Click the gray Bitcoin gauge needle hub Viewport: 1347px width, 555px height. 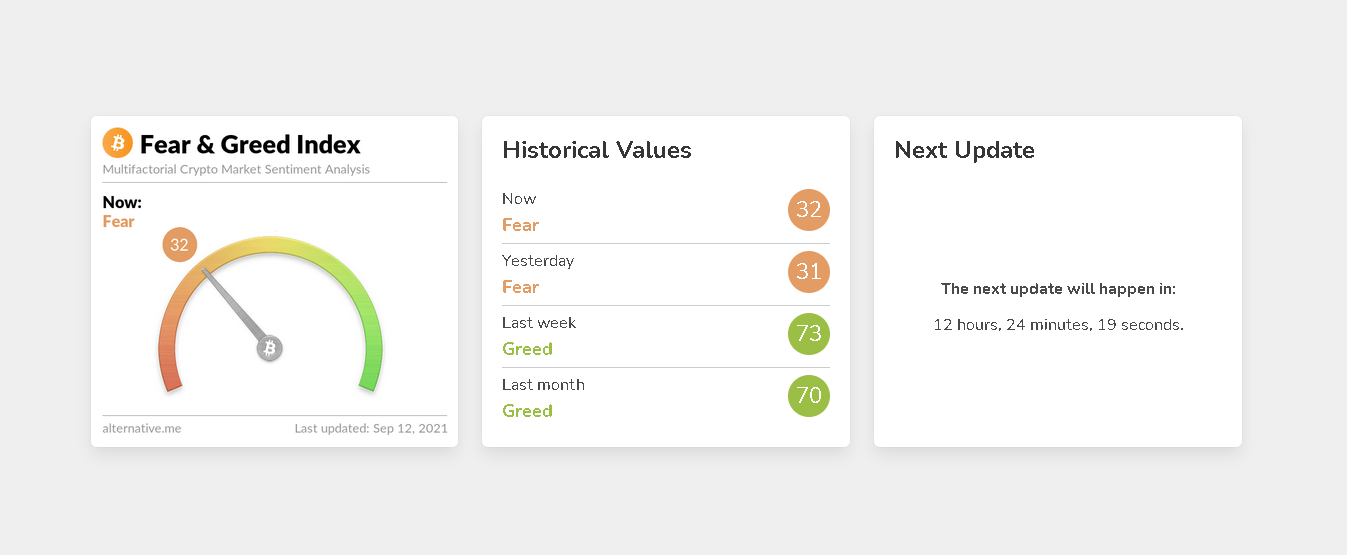269,348
